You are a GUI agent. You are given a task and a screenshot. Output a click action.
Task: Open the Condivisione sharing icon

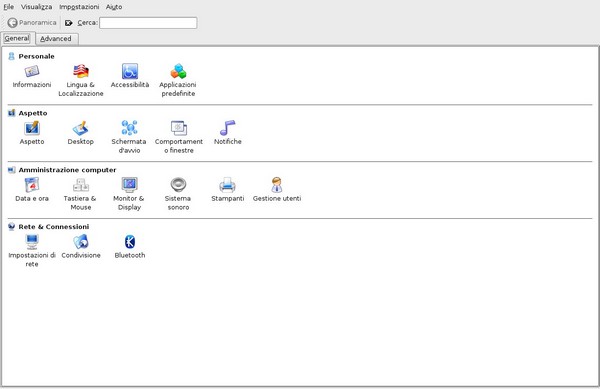coord(81,242)
